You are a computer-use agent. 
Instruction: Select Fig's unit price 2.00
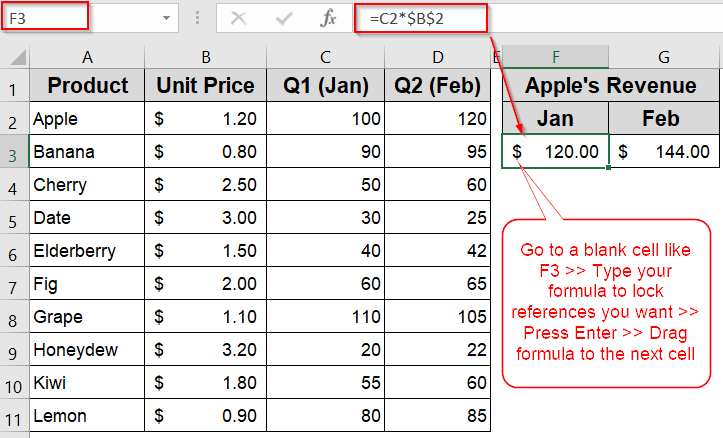206,284
